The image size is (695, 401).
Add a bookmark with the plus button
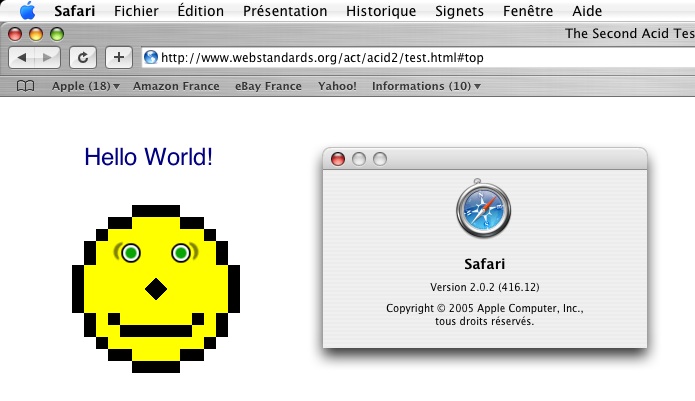coord(118,57)
